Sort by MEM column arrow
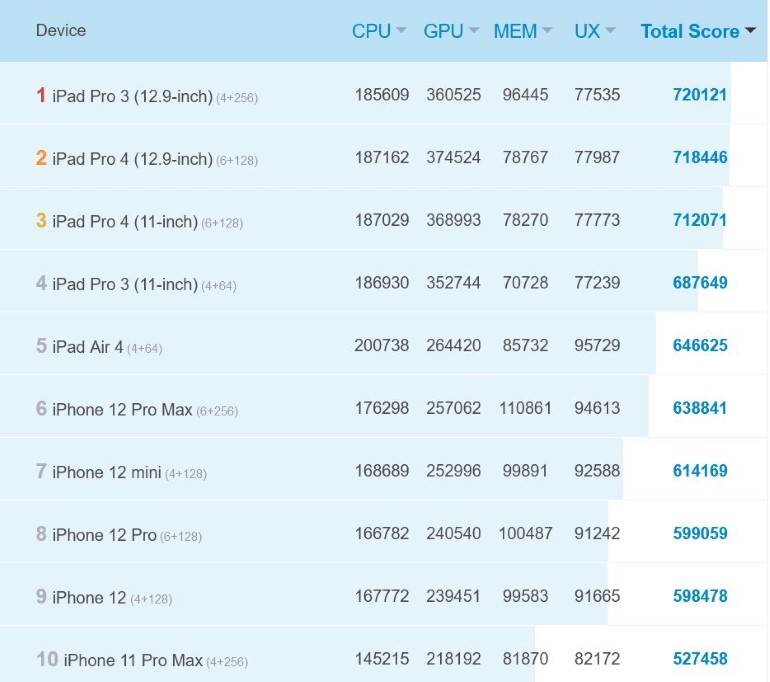The image size is (770, 682). click(x=547, y=31)
